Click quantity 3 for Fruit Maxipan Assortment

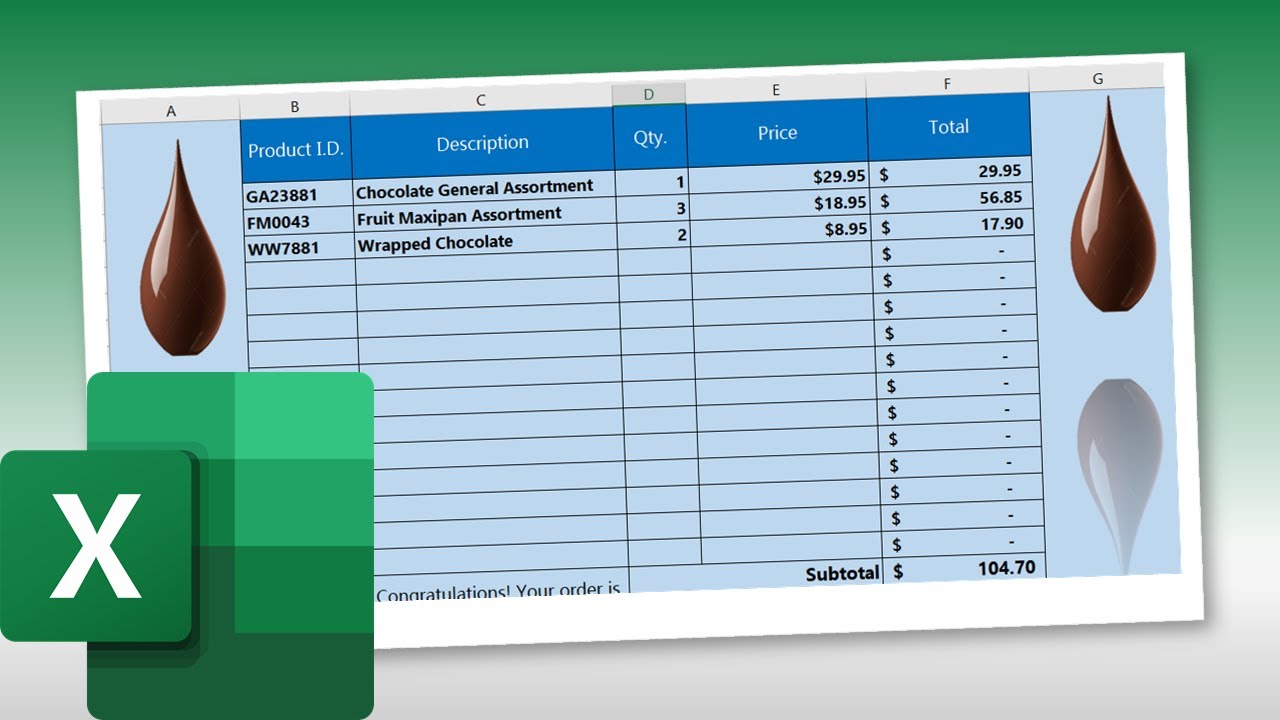[x=654, y=208]
